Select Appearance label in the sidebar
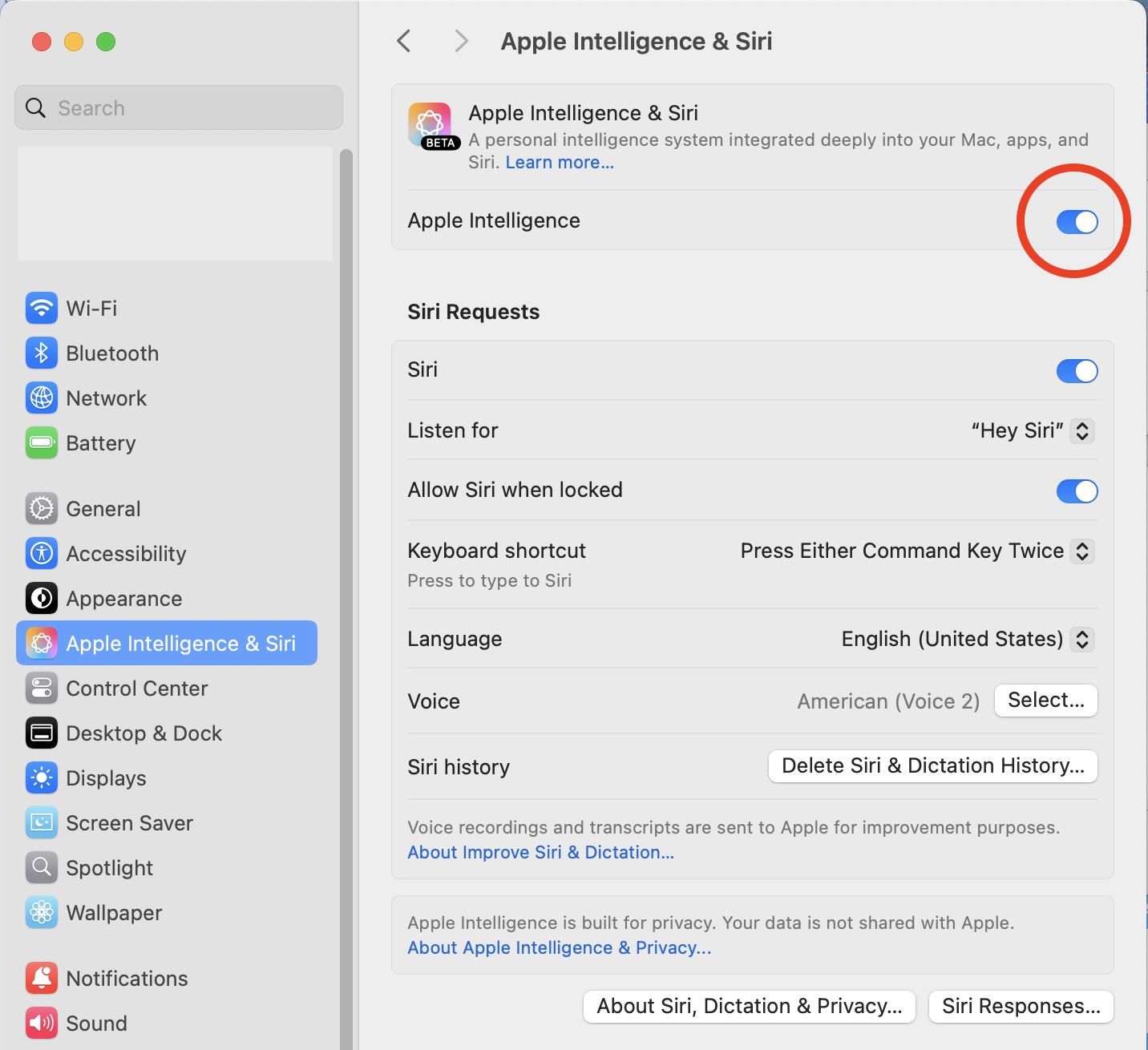This screenshot has width=1148, height=1050. pyautogui.click(x=124, y=598)
